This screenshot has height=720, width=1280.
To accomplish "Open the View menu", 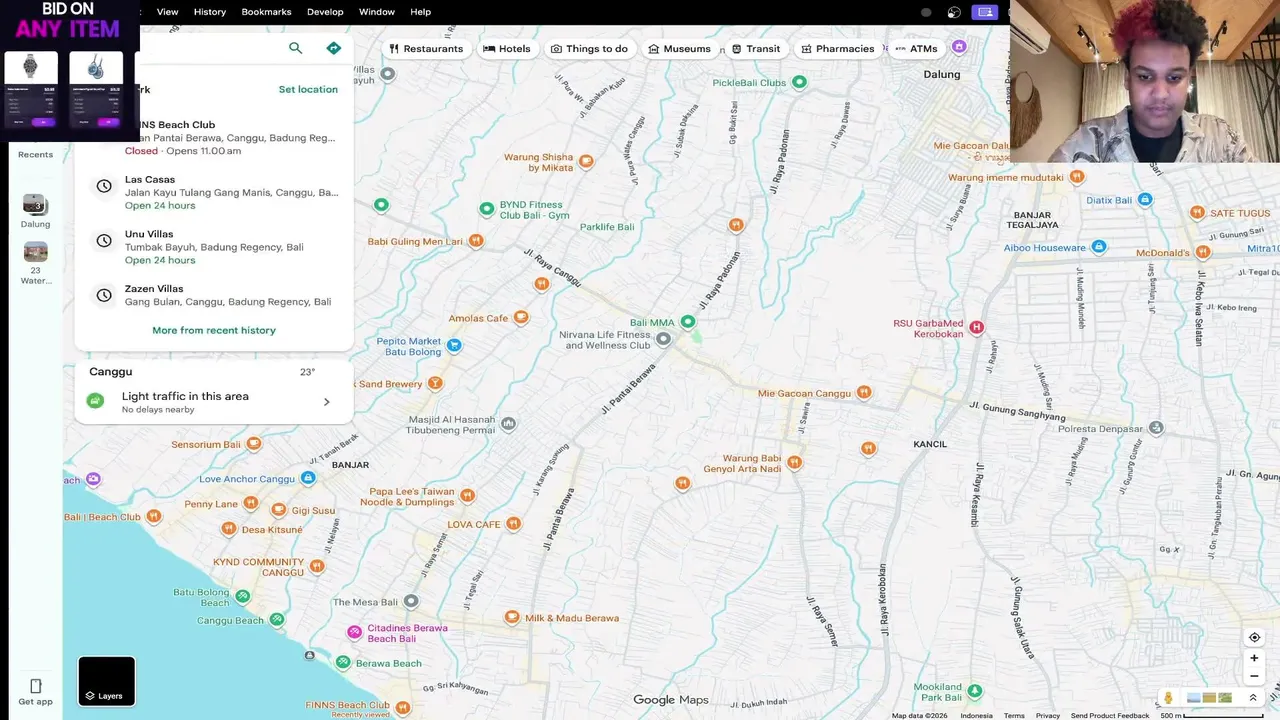I will [x=167, y=12].
